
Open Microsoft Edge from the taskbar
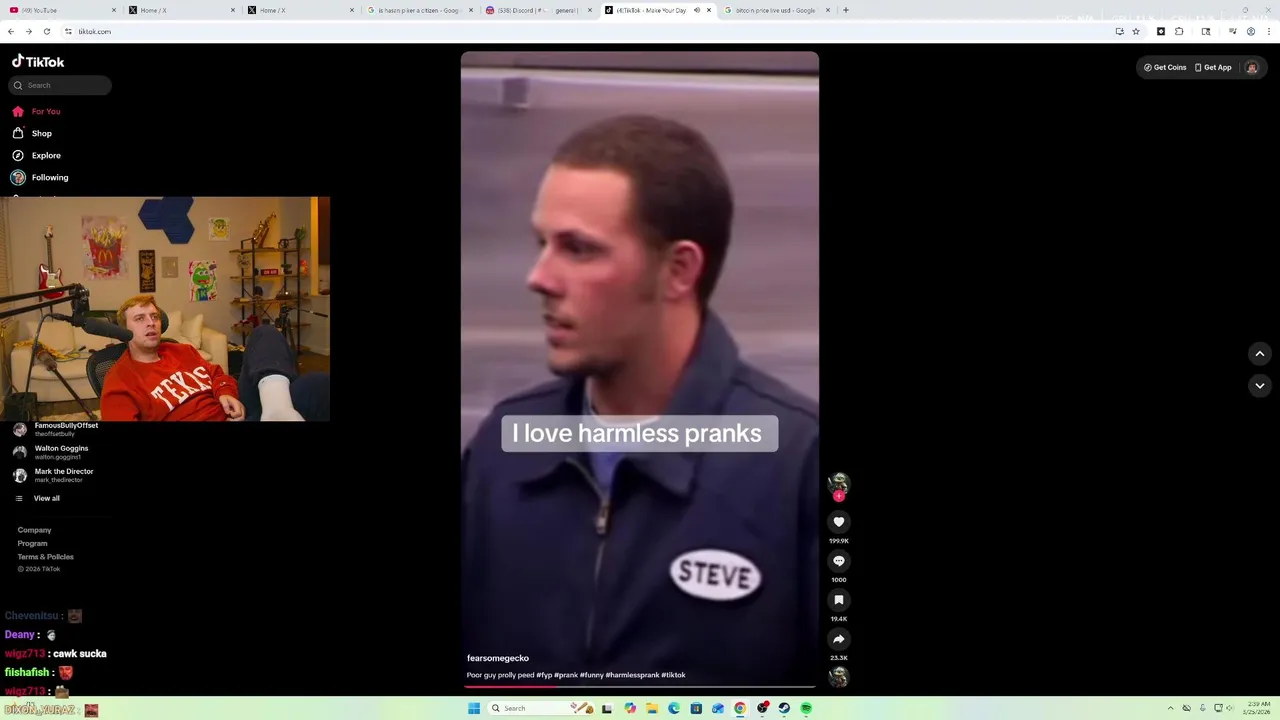click(674, 708)
